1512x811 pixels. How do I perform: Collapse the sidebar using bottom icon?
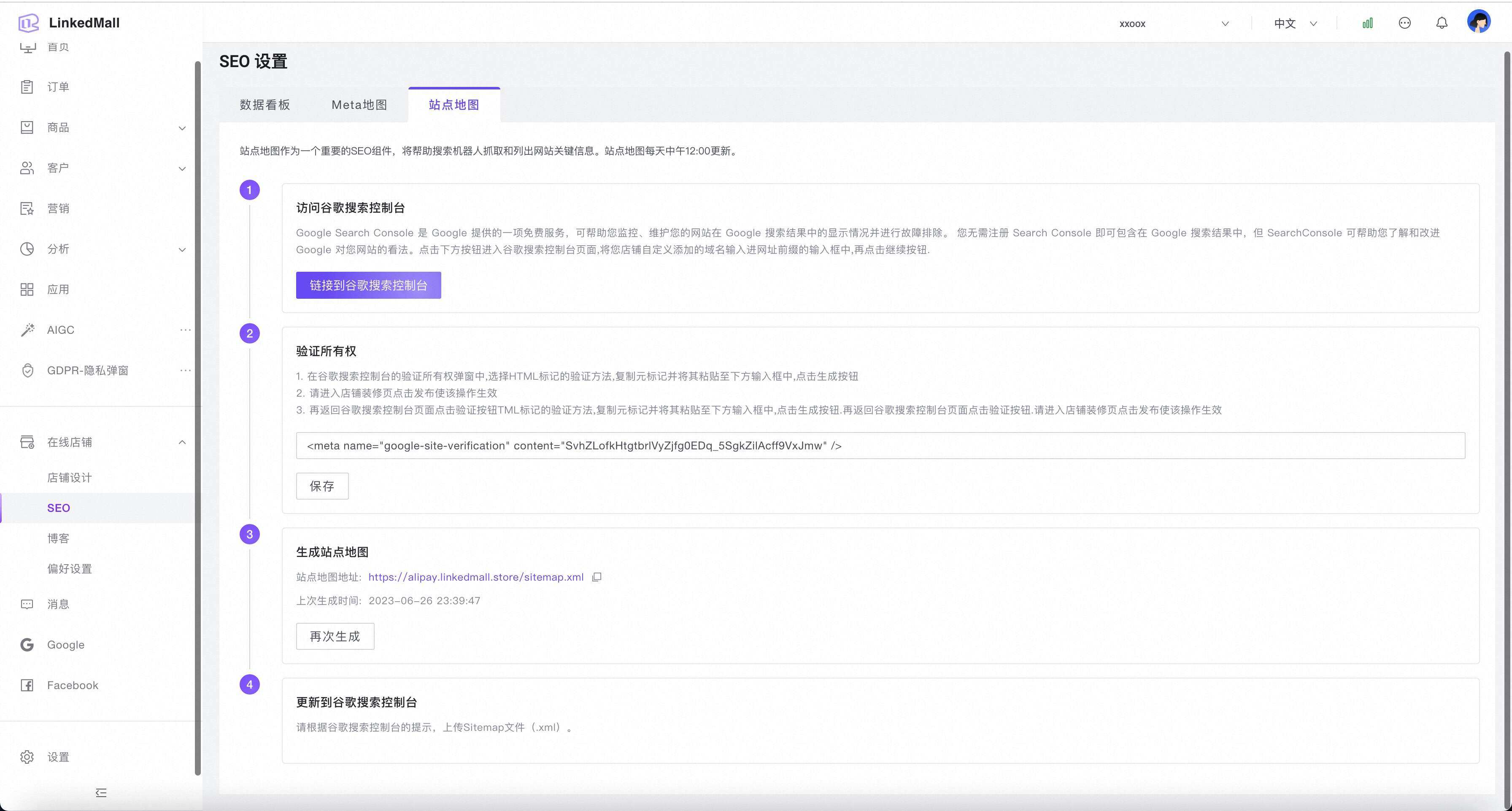(x=101, y=793)
